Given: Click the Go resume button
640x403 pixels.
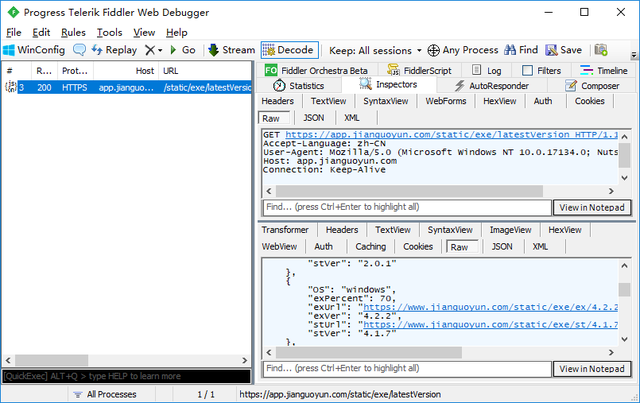Looking at the screenshot, I should click(183, 50).
